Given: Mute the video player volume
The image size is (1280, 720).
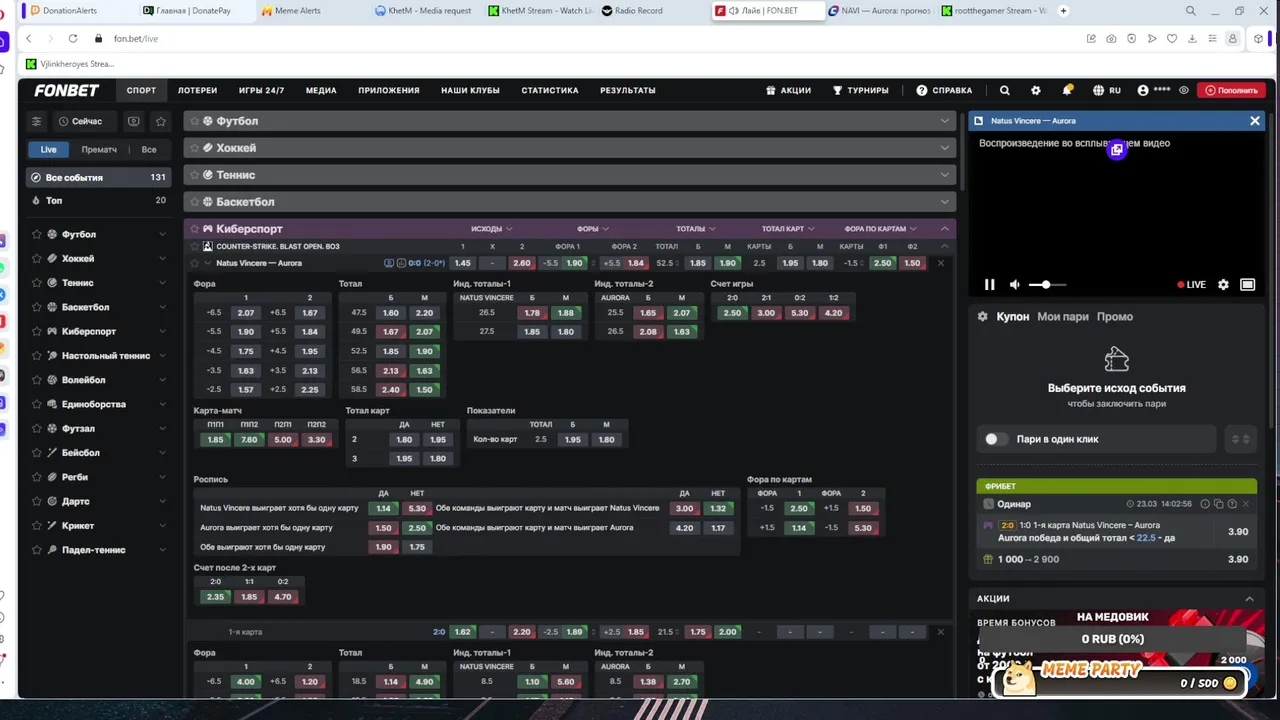Looking at the screenshot, I should click(1015, 285).
